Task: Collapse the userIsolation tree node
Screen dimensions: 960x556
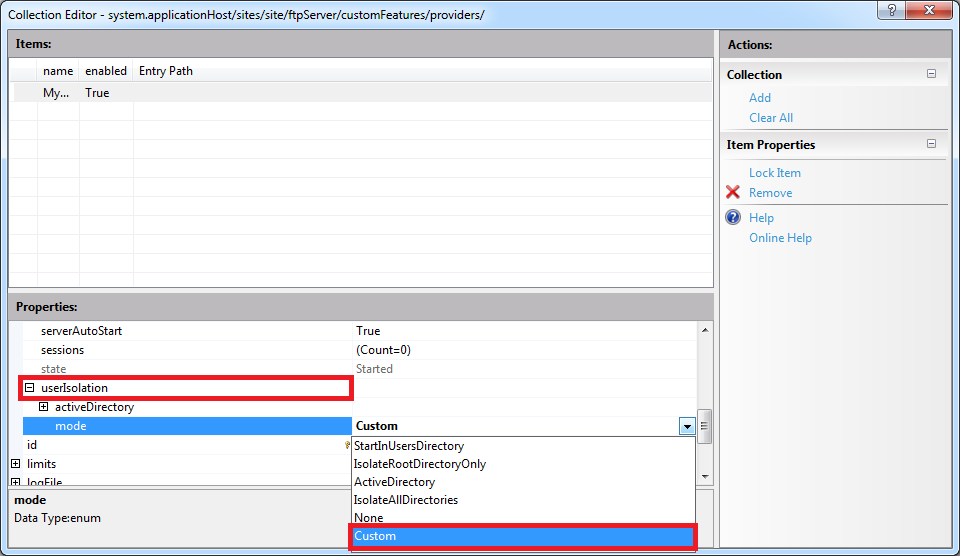Action: pos(30,388)
